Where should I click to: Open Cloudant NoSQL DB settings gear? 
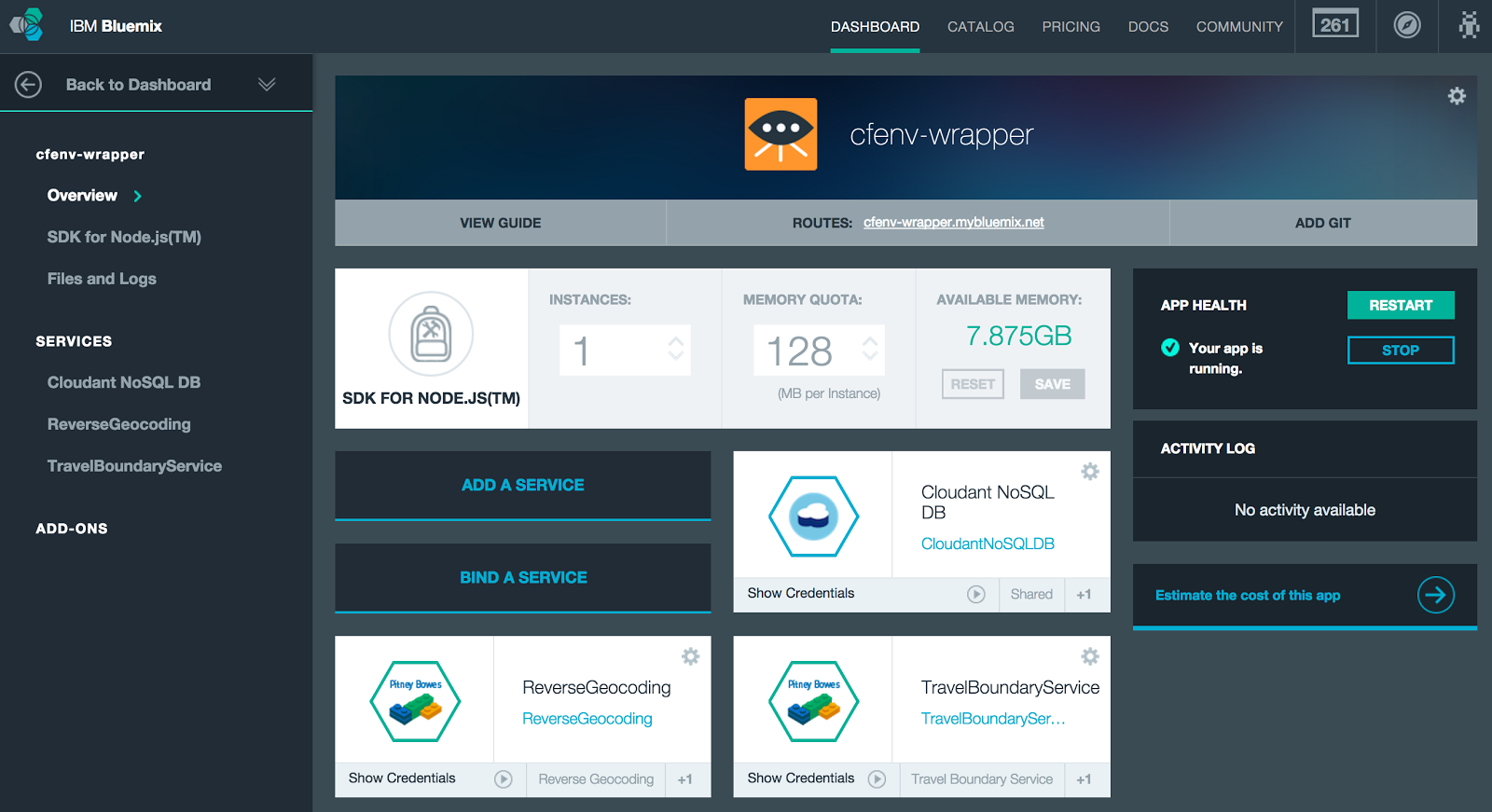click(x=1090, y=472)
